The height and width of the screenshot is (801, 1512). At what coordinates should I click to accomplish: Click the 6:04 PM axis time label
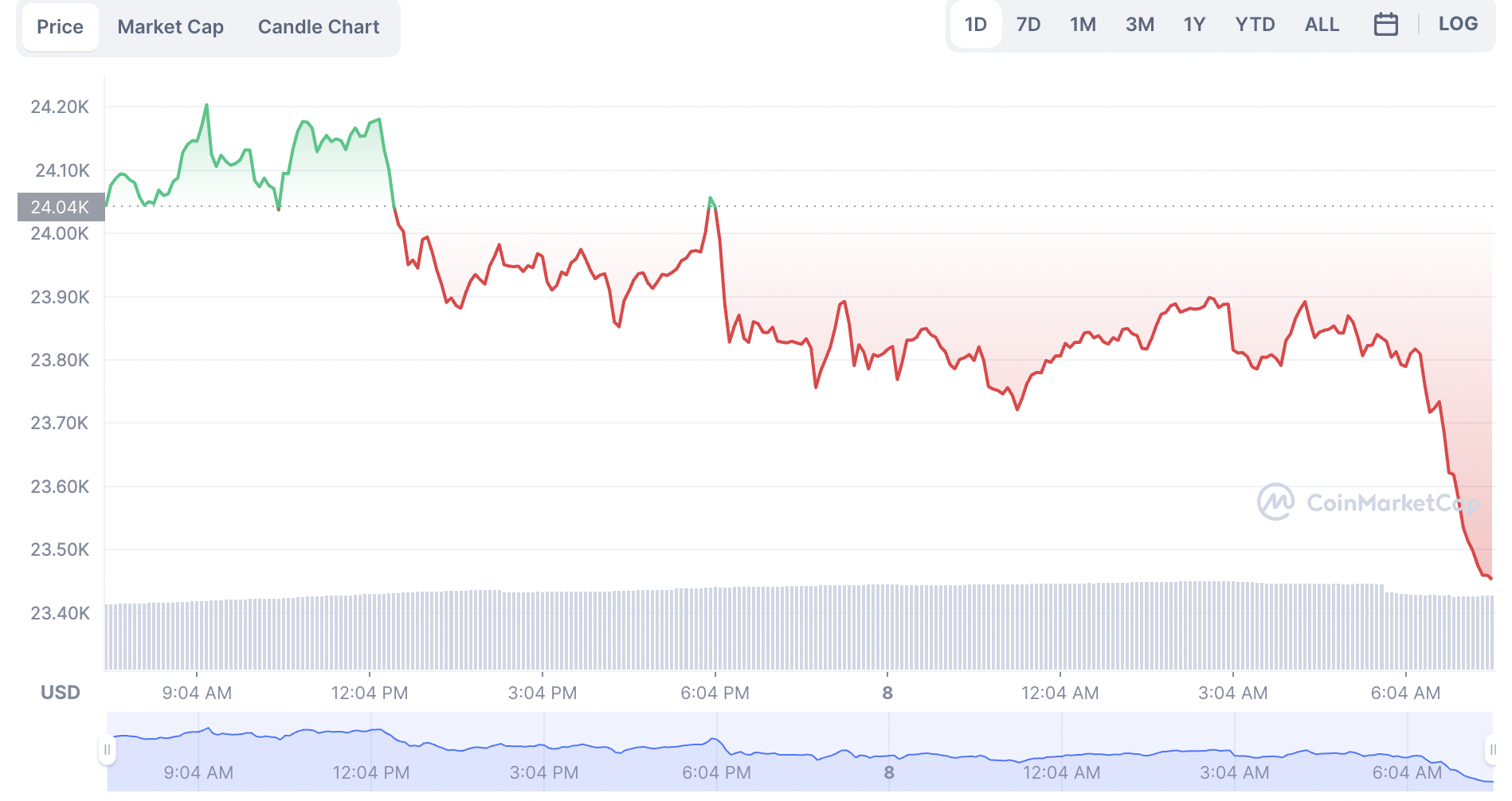coord(715,693)
